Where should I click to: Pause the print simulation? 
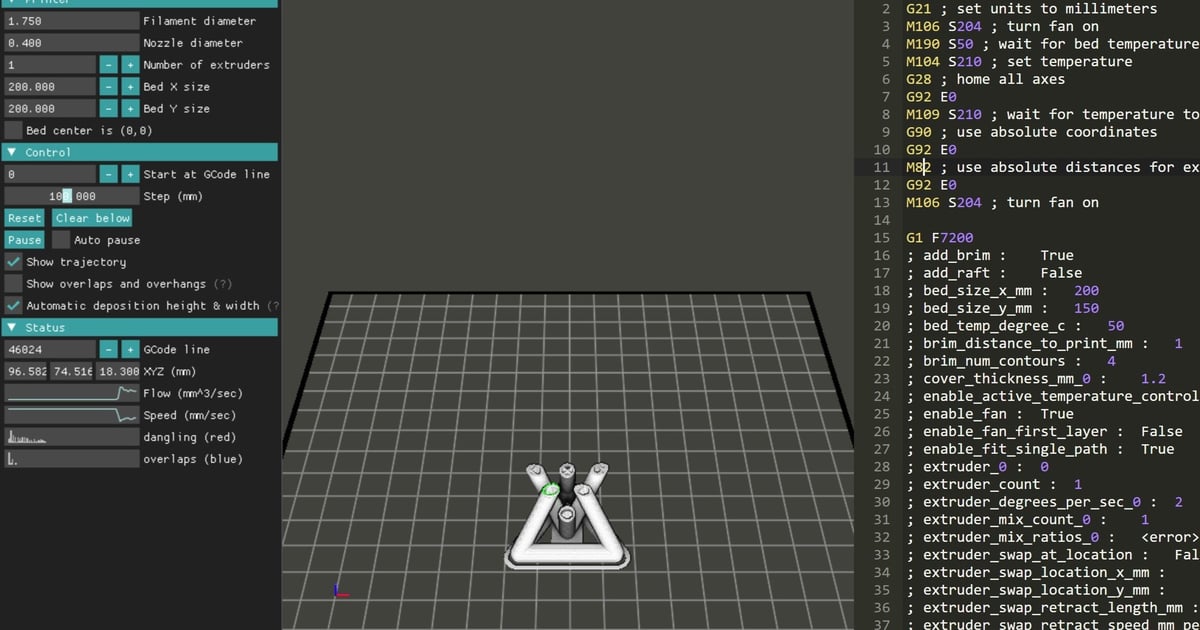pyautogui.click(x=24, y=240)
